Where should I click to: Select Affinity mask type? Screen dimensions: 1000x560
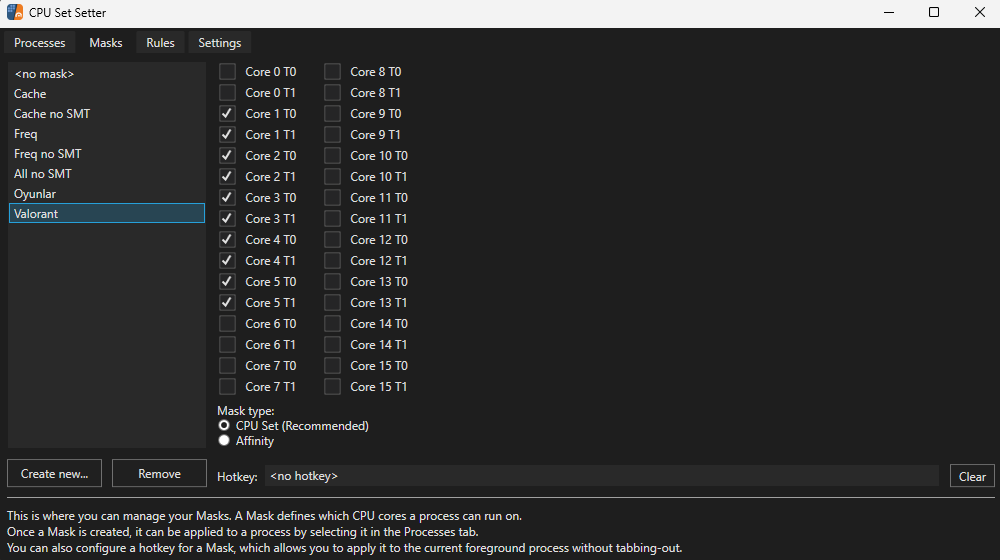(x=224, y=441)
